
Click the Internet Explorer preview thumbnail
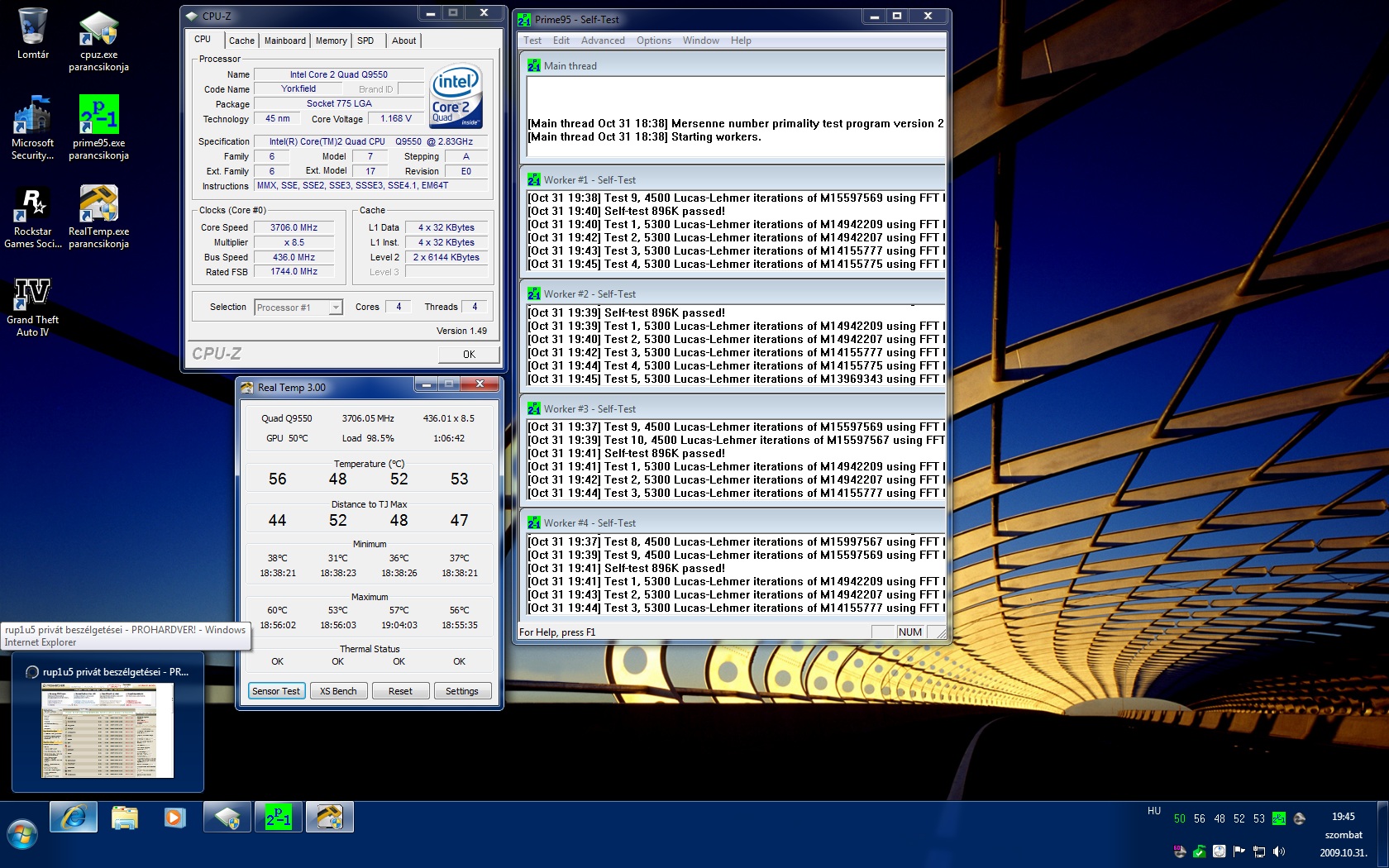107,730
